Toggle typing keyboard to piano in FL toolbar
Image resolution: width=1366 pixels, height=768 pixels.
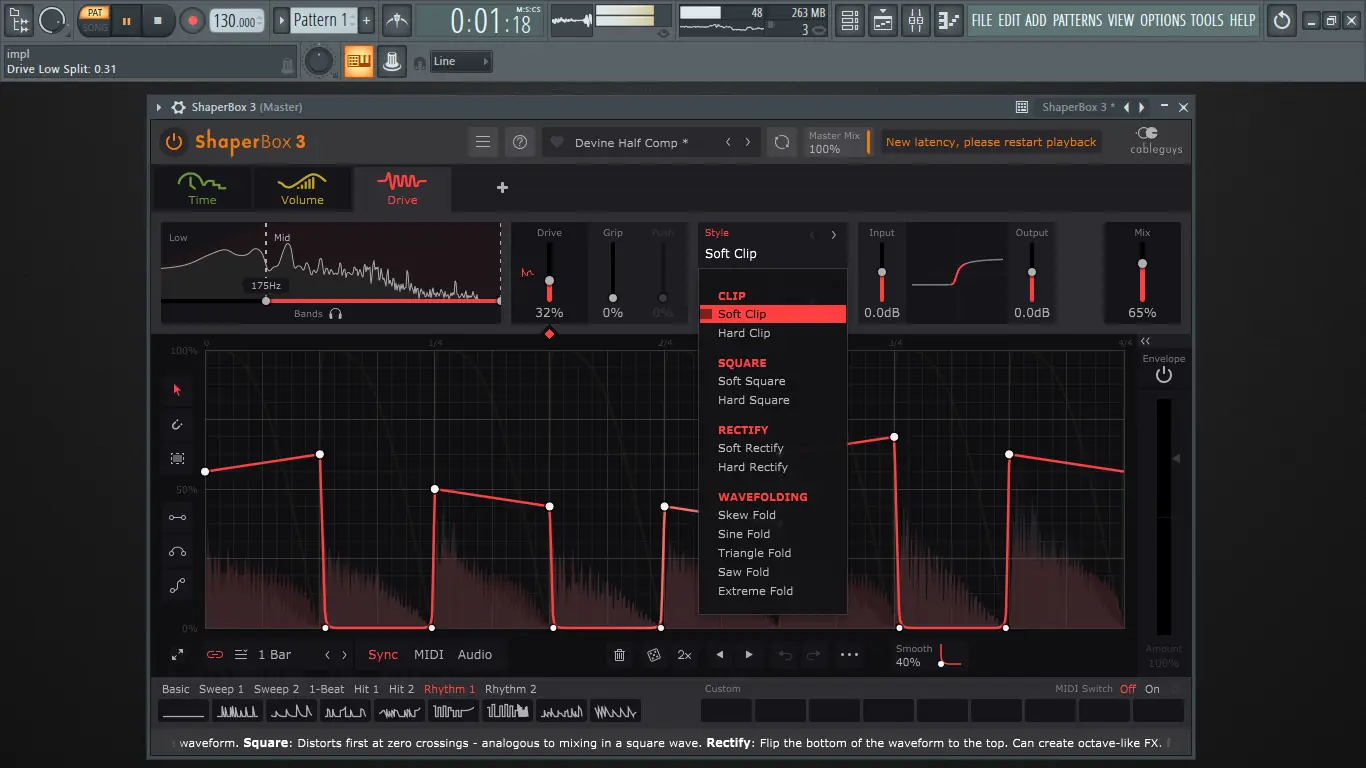359,61
